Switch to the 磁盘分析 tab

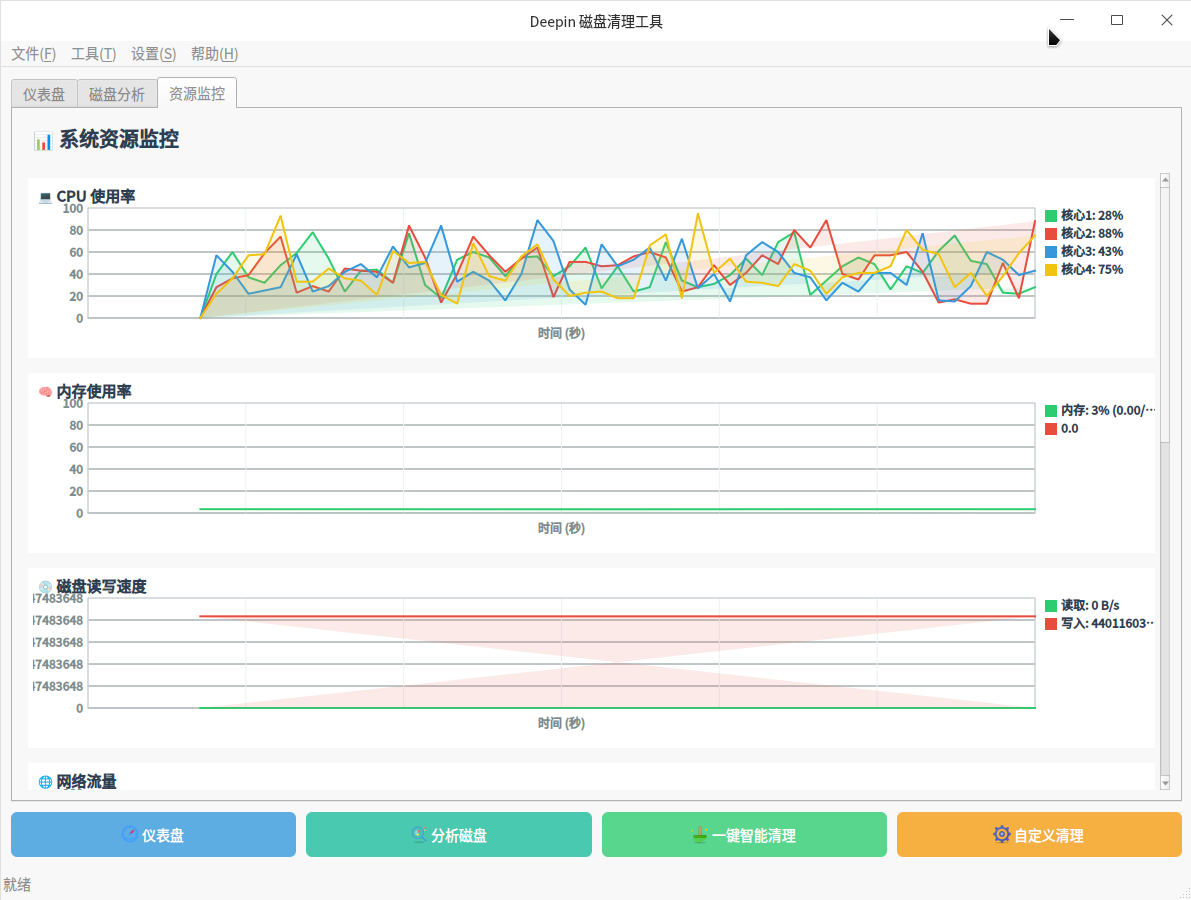[x=116, y=94]
